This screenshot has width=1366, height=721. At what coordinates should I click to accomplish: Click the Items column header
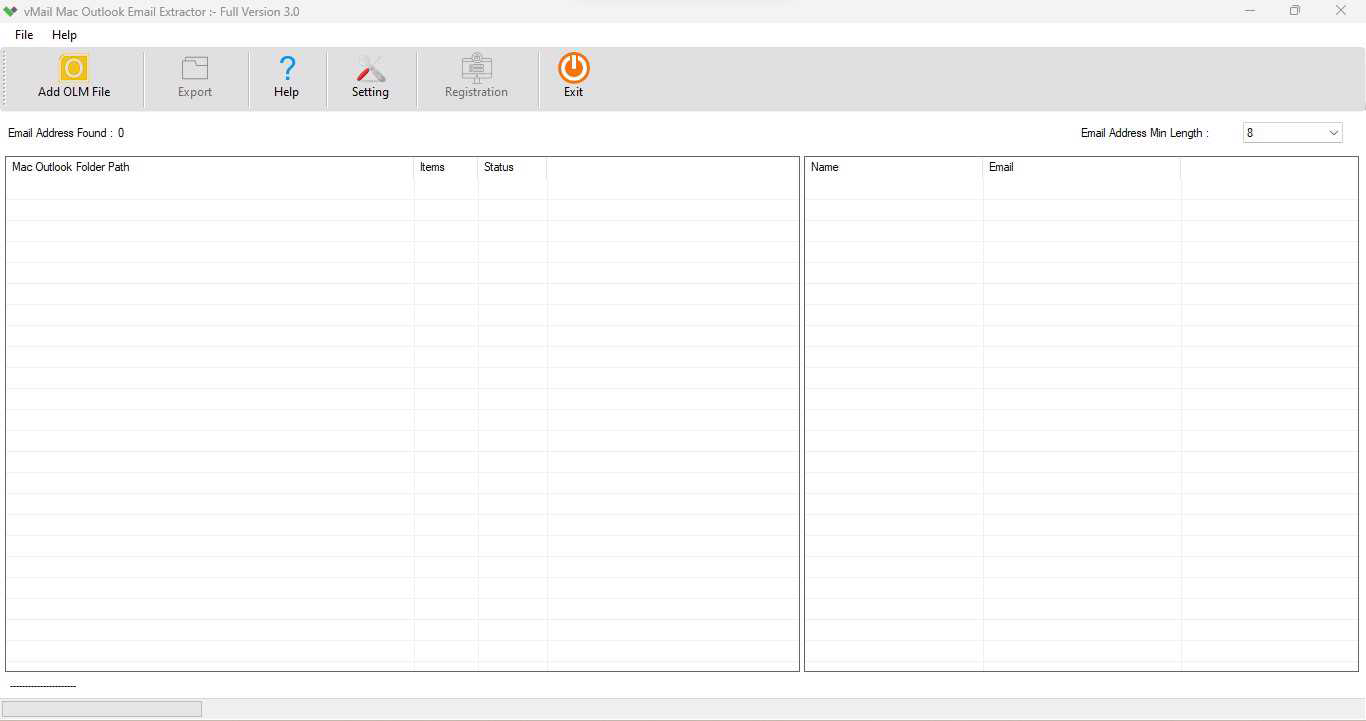click(446, 167)
